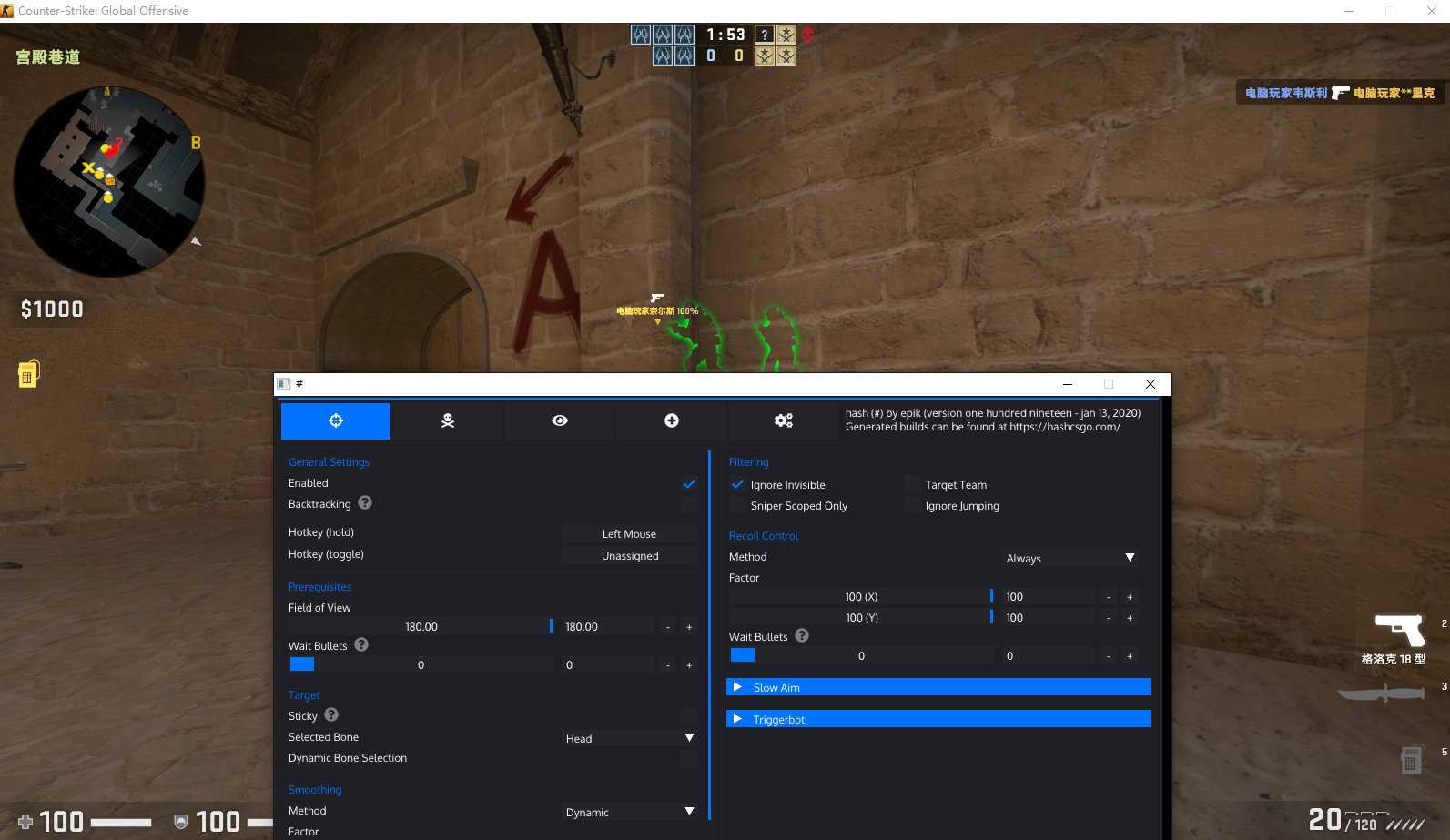
Task: Increase Field of View with plus
Action: click(x=689, y=627)
